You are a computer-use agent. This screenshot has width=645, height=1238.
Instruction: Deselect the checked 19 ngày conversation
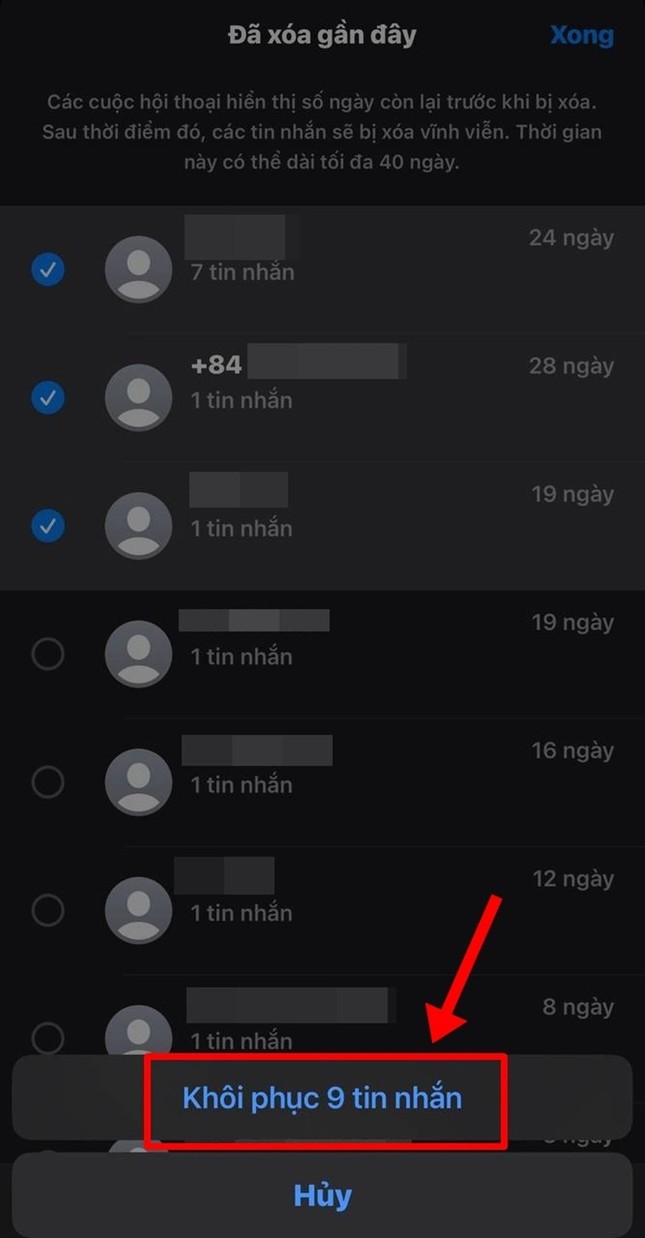coord(48,526)
